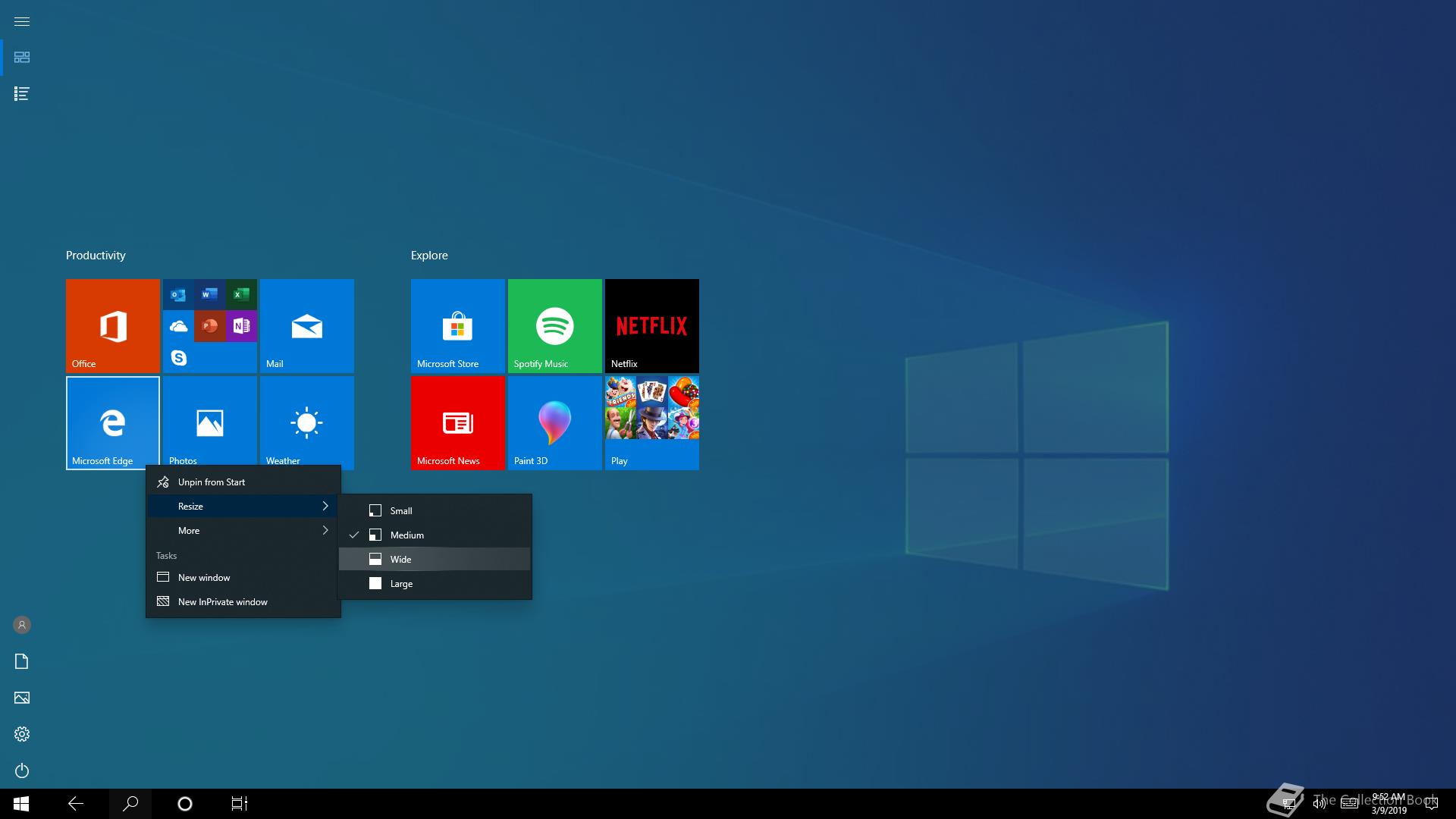
Task: Click the Productivity group heading
Action: coord(96,256)
